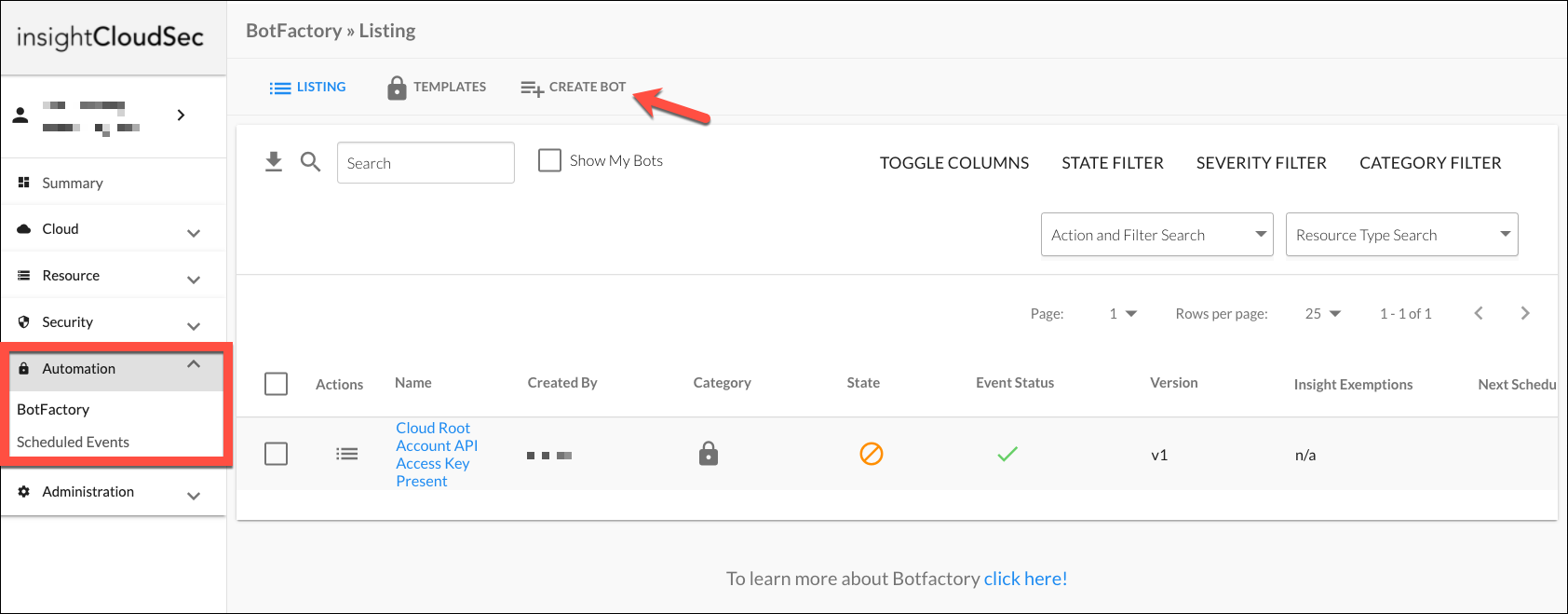This screenshot has height=614, width=1568.
Task: Go to the next page arrow
Action: 1525,313
